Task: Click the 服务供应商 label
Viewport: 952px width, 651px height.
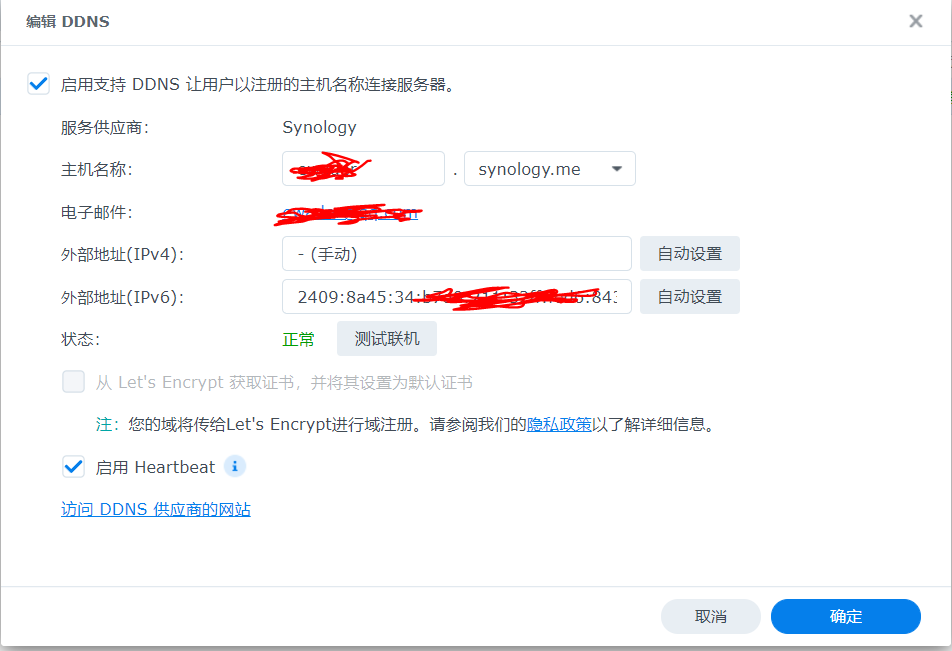Action: point(104,127)
